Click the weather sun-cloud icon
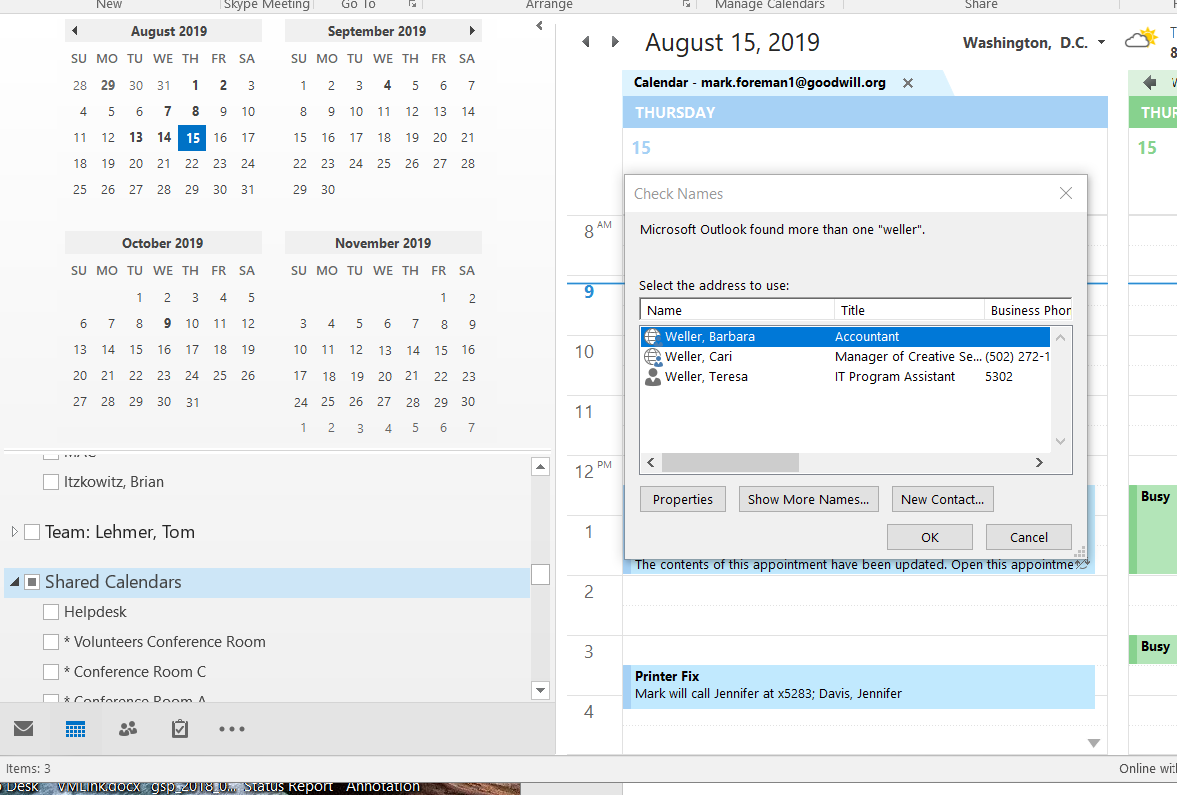 (1141, 38)
